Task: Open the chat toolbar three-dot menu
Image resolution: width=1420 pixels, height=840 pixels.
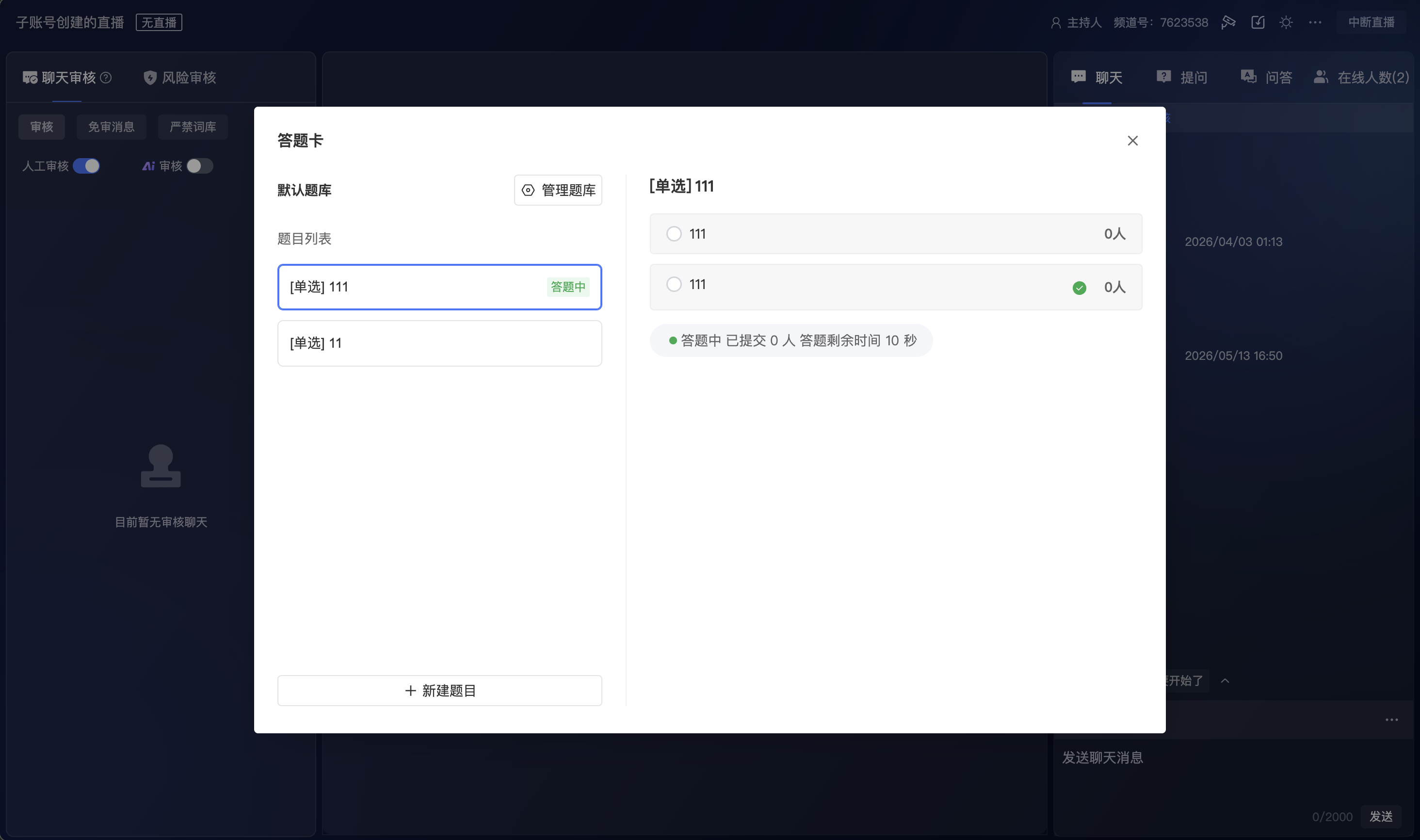Action: tap(1392, 720)
